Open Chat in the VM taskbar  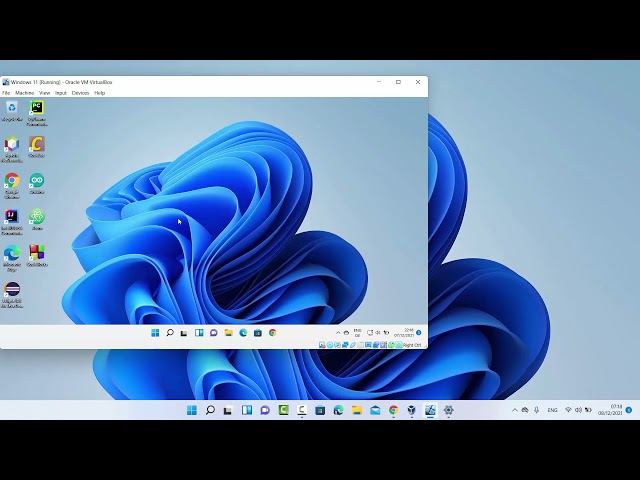pyautogui.click(x=214, y=333)
